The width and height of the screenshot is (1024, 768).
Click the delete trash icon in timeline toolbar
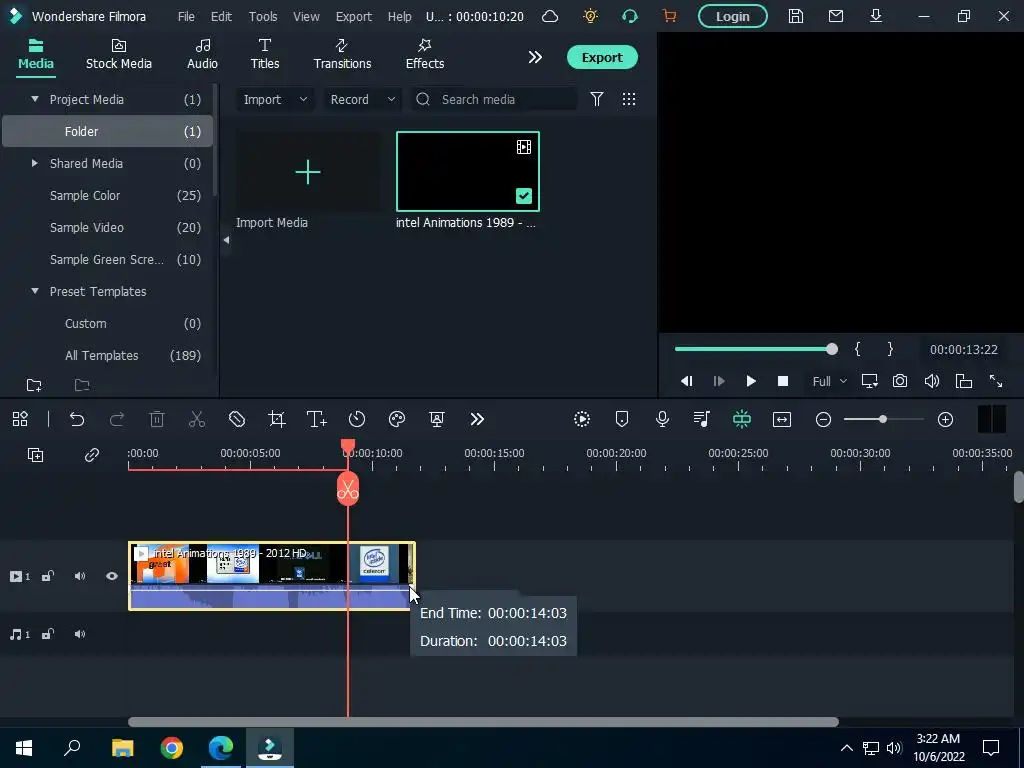pyautogui.click(x=157, y=419)
